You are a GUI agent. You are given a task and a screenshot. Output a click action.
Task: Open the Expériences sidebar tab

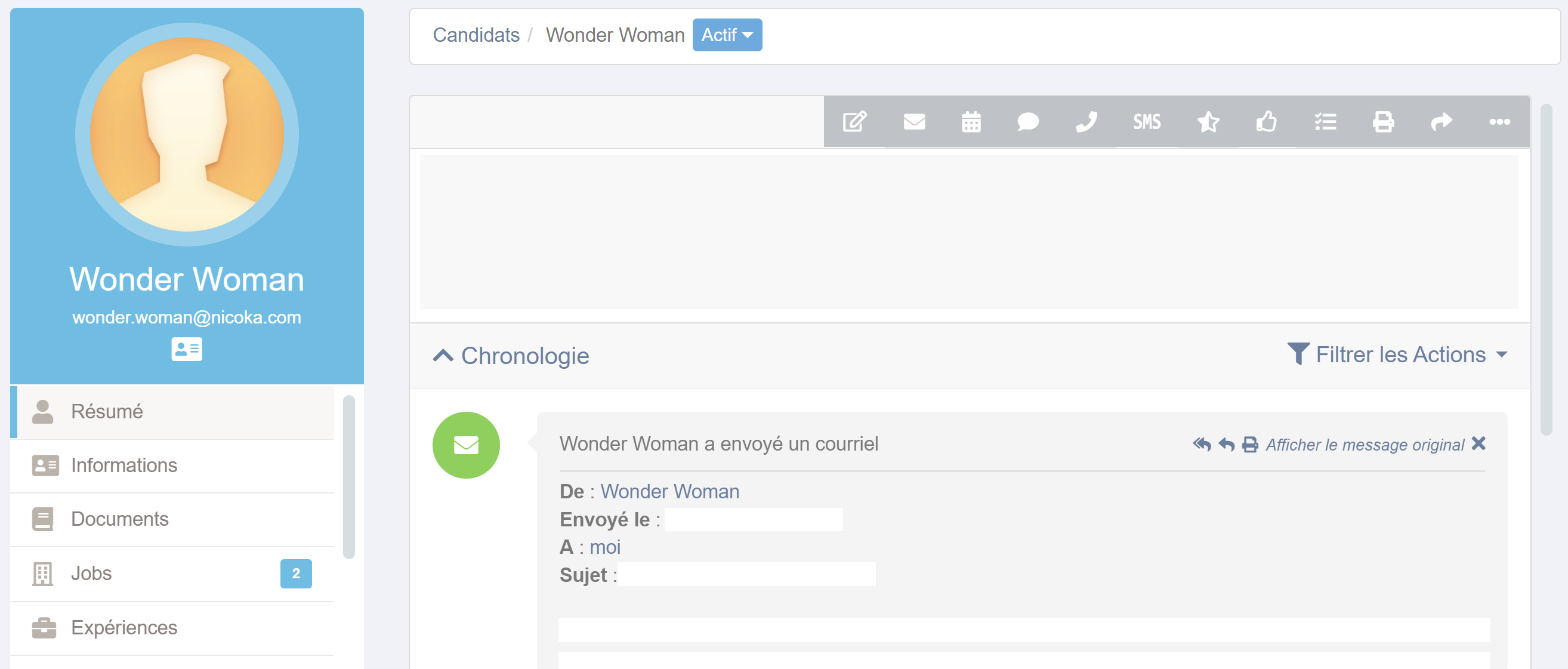(172, 628)
